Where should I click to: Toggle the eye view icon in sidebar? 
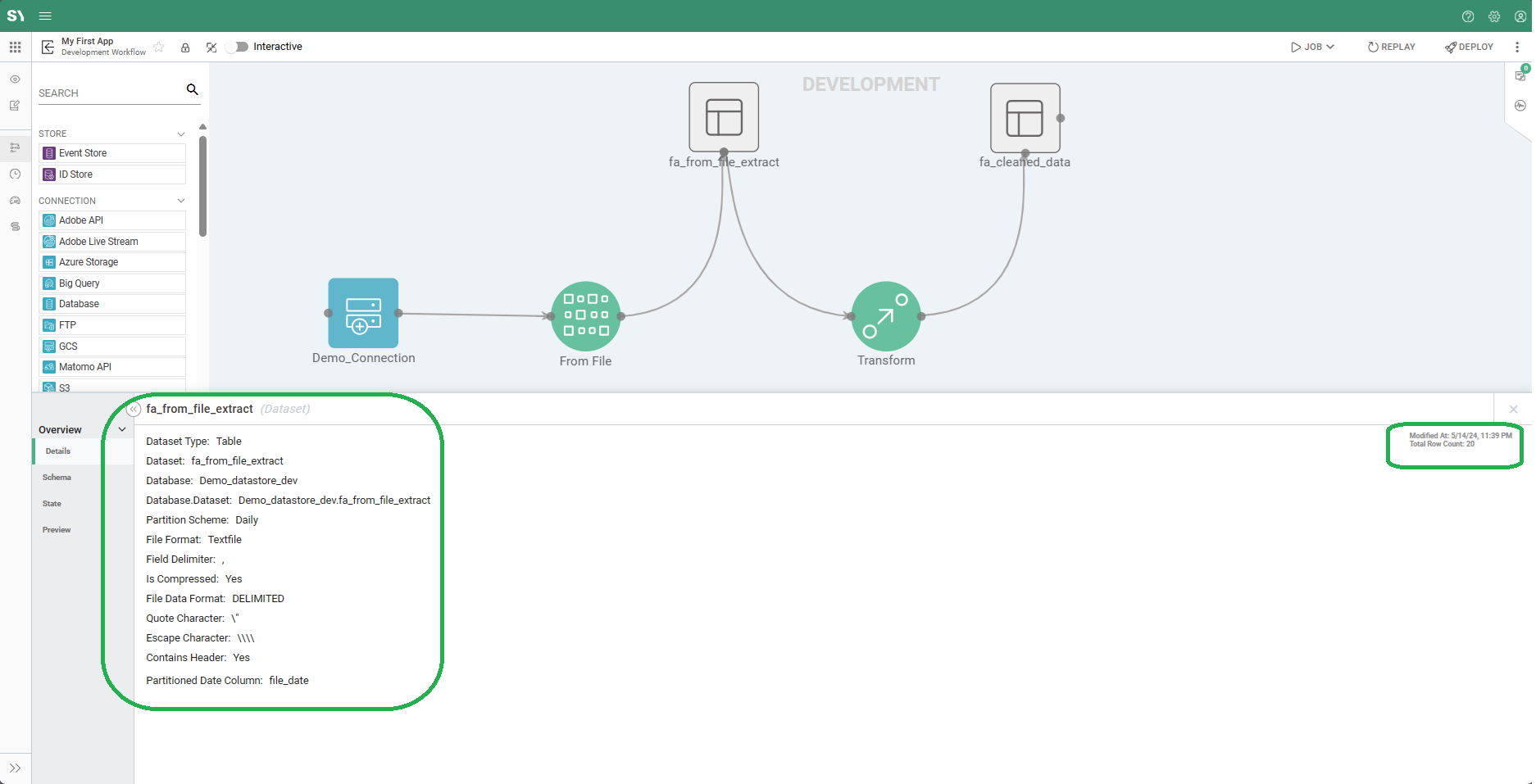pos(15,79)
